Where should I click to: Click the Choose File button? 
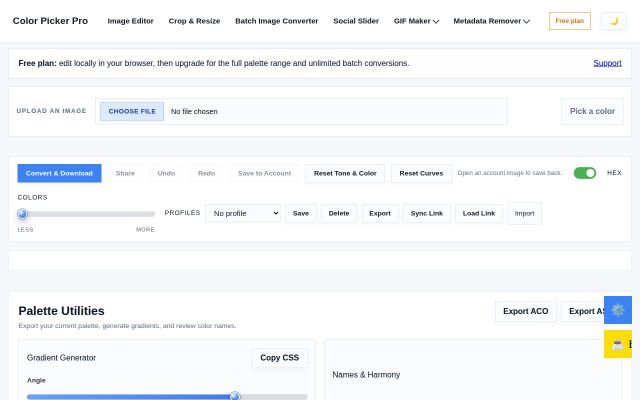coord(132,111)
